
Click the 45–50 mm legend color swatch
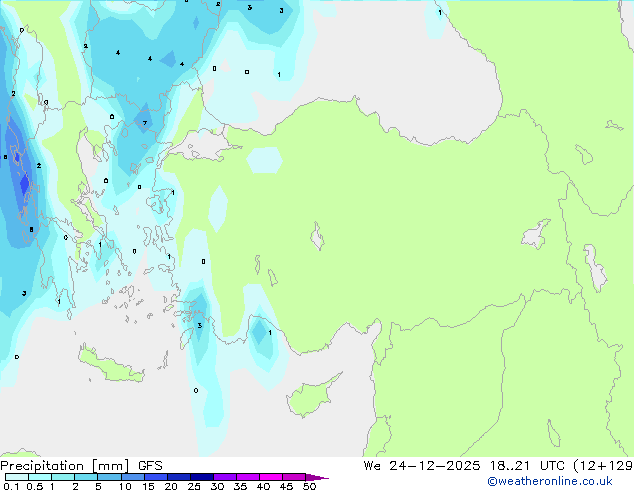tap(294, 477)
